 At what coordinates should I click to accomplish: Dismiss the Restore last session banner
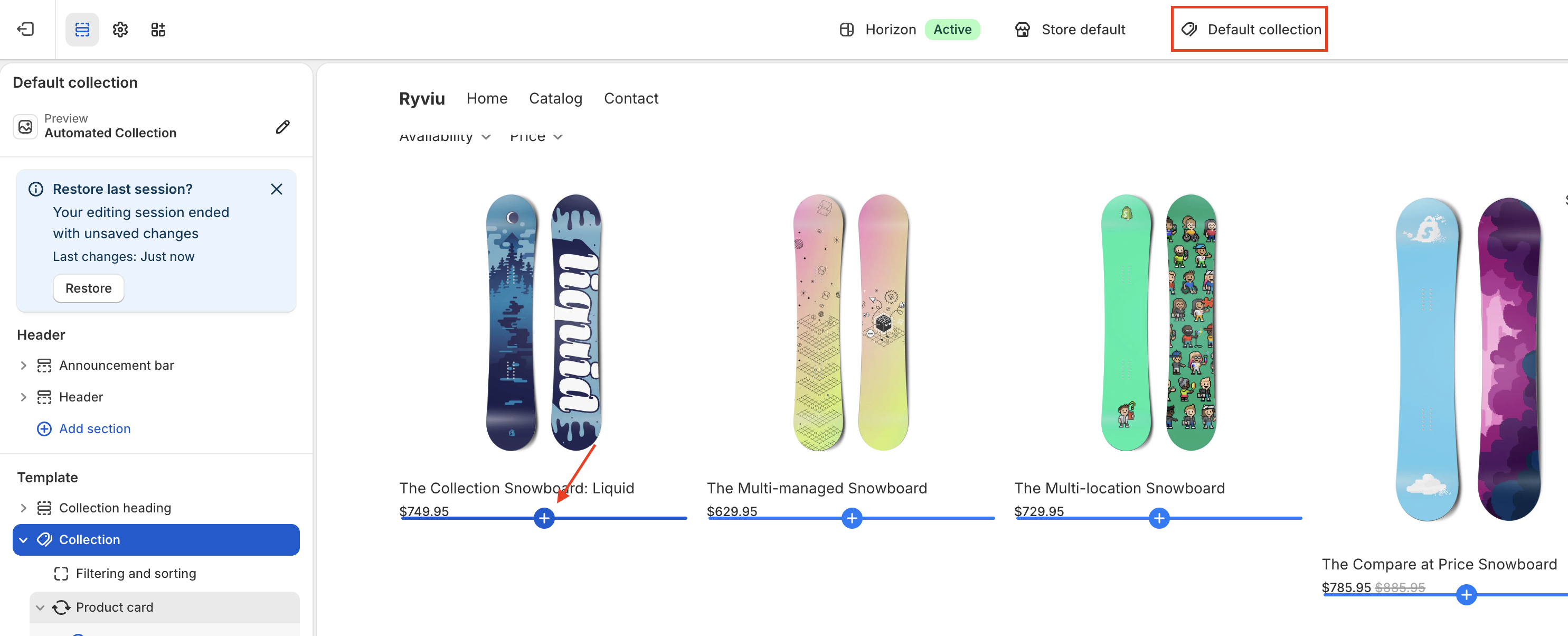(x=276, y=189)
